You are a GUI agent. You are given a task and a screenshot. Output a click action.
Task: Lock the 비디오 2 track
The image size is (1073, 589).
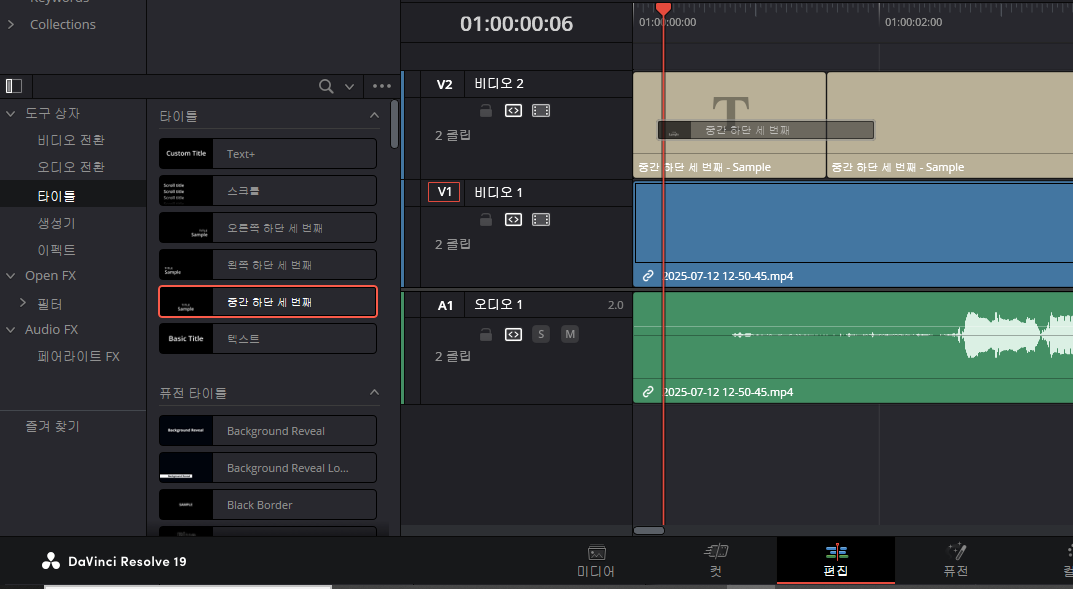[x=486, y=111]
